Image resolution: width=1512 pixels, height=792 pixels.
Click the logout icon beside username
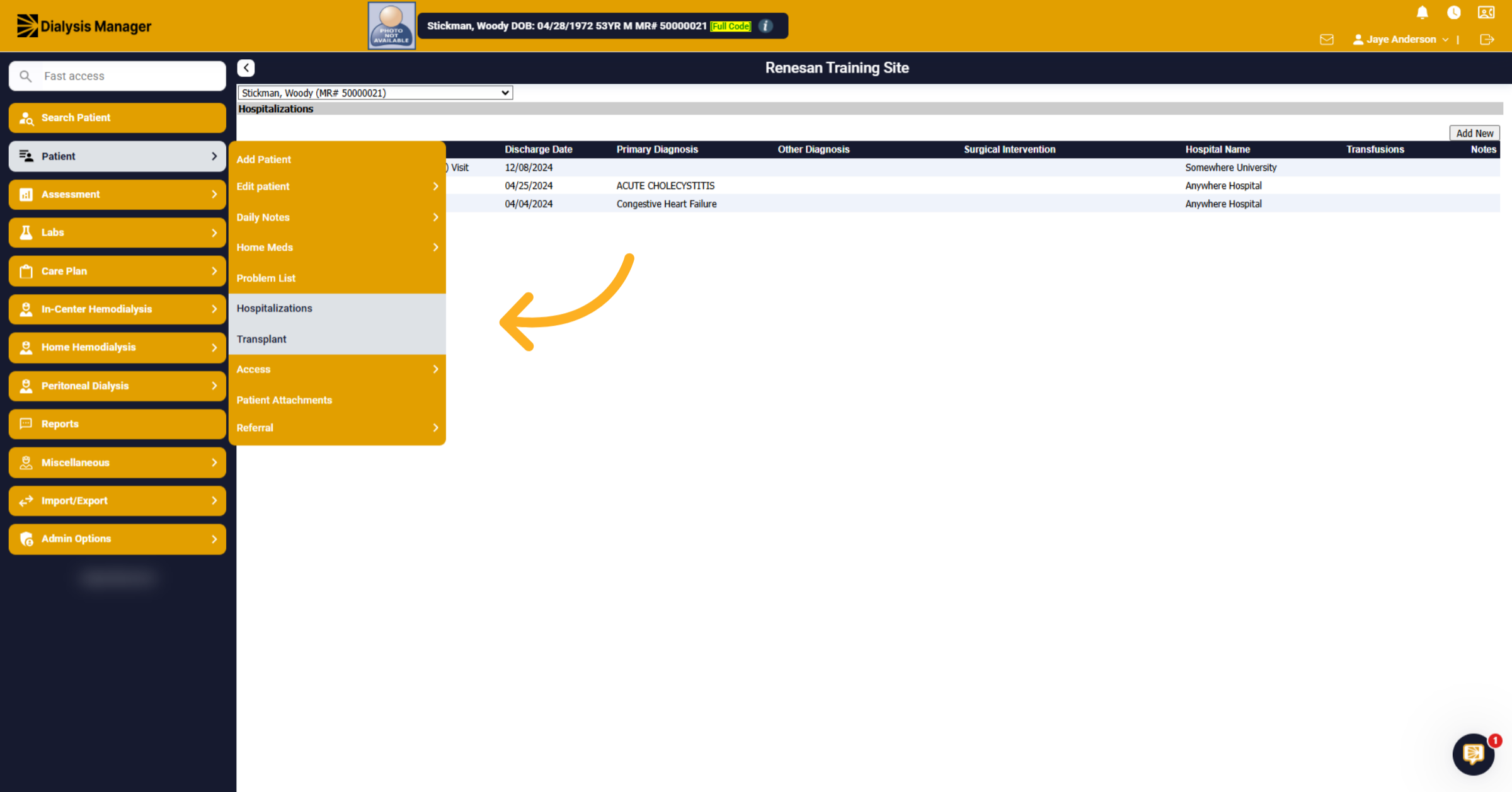1487,39
